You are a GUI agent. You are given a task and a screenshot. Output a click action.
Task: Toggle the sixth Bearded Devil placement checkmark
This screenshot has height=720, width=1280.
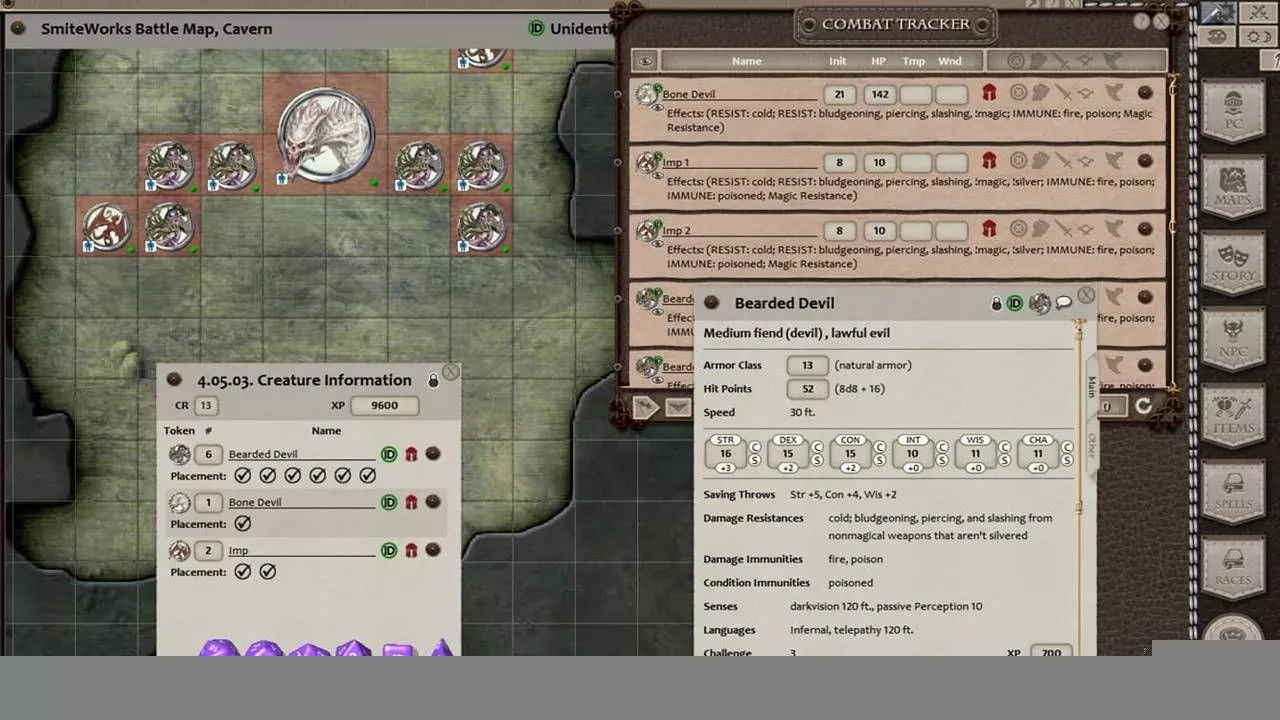click(367, 476)
